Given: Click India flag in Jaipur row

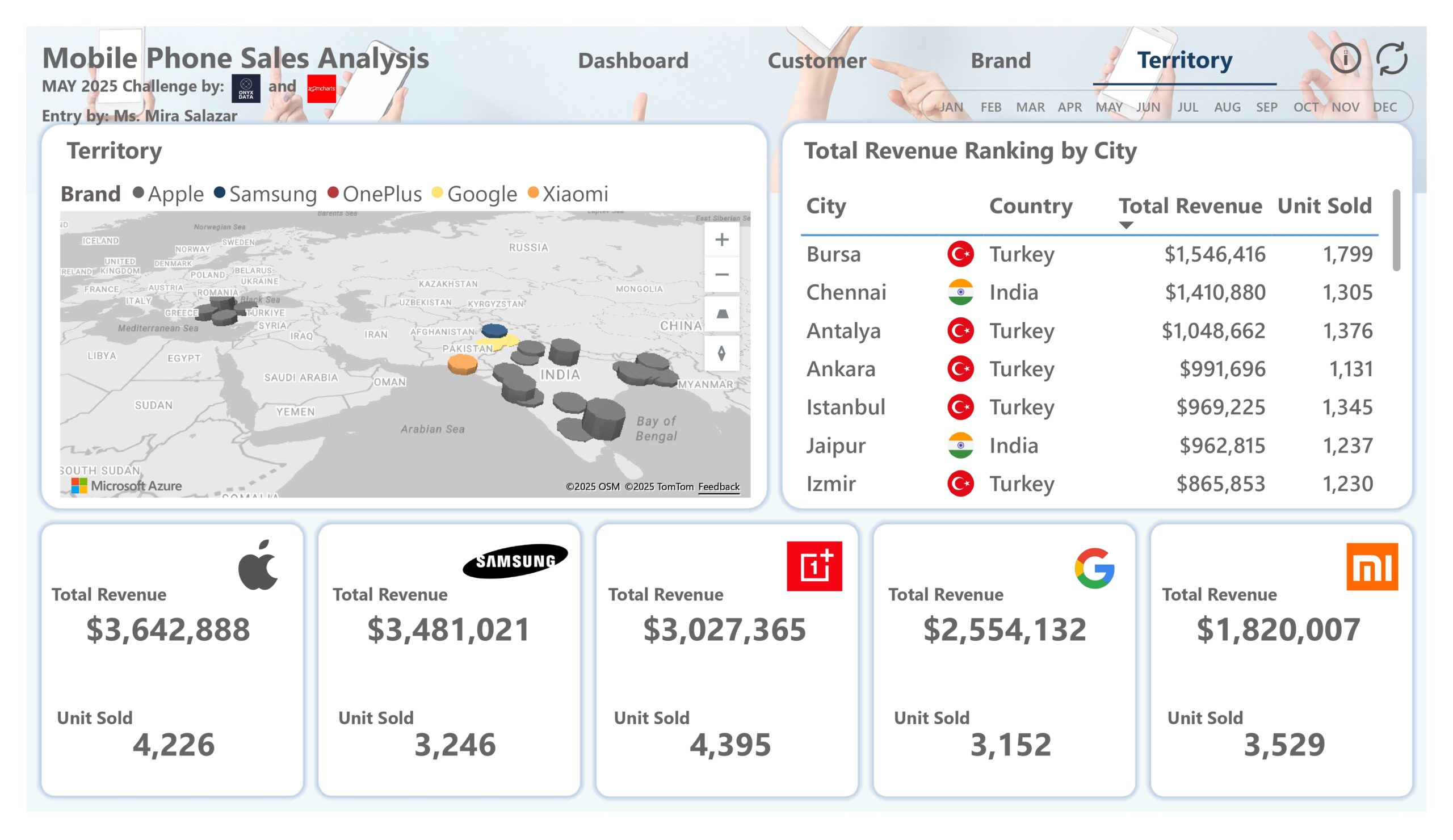Looking at the screenshot, I should (960, 446).
